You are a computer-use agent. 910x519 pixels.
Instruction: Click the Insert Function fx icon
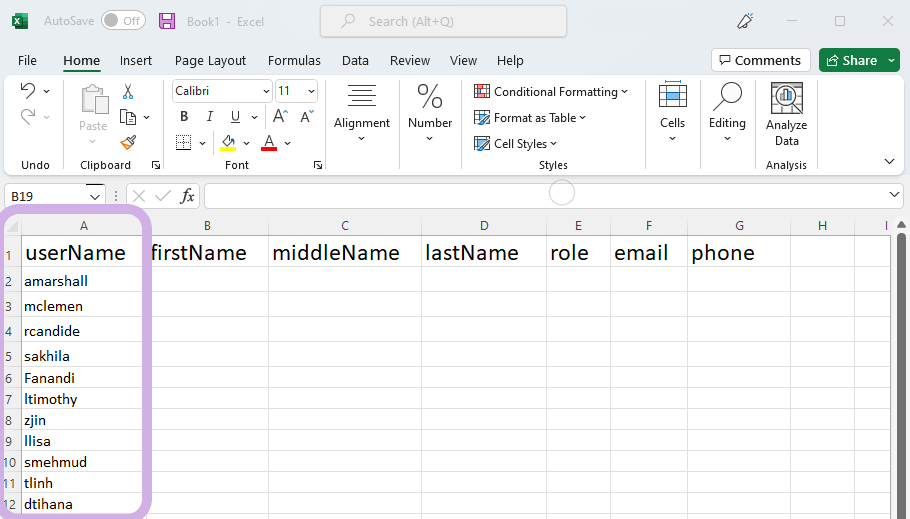(x=187, y=196)
